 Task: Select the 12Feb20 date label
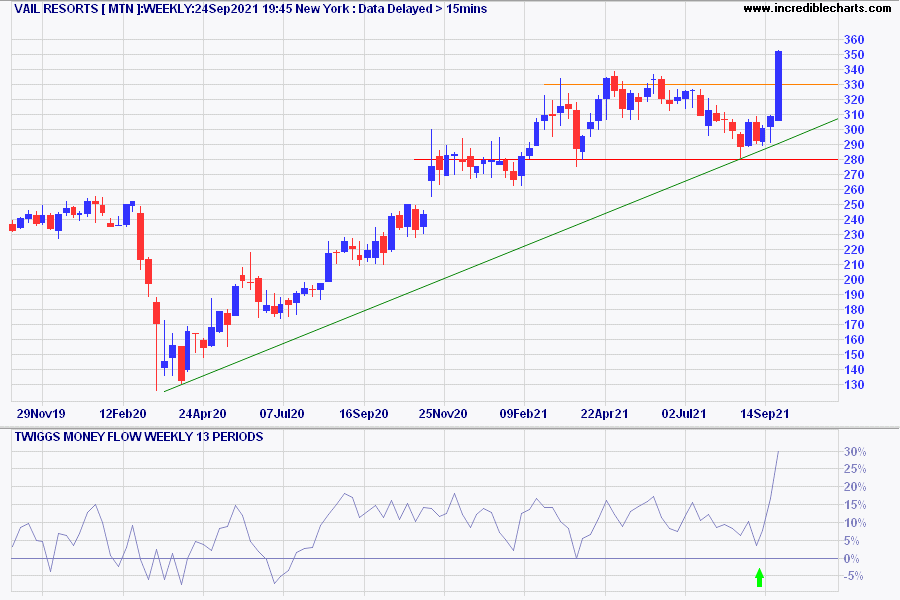123,413
